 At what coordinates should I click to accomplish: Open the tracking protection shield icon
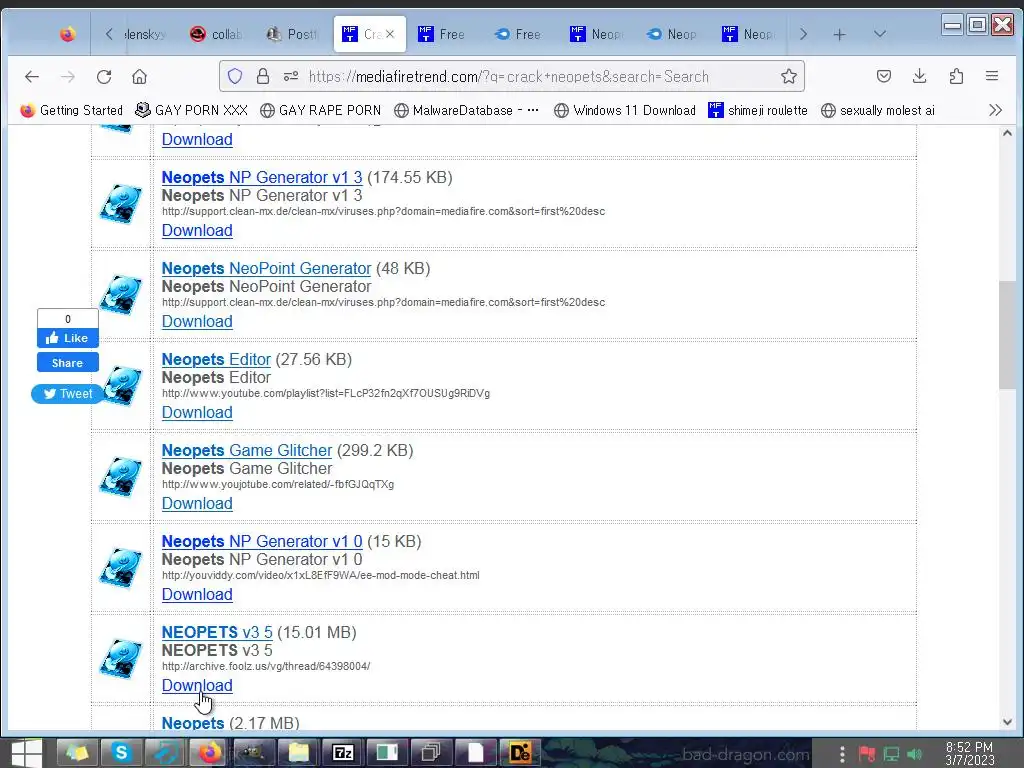(x=235, y=76)
